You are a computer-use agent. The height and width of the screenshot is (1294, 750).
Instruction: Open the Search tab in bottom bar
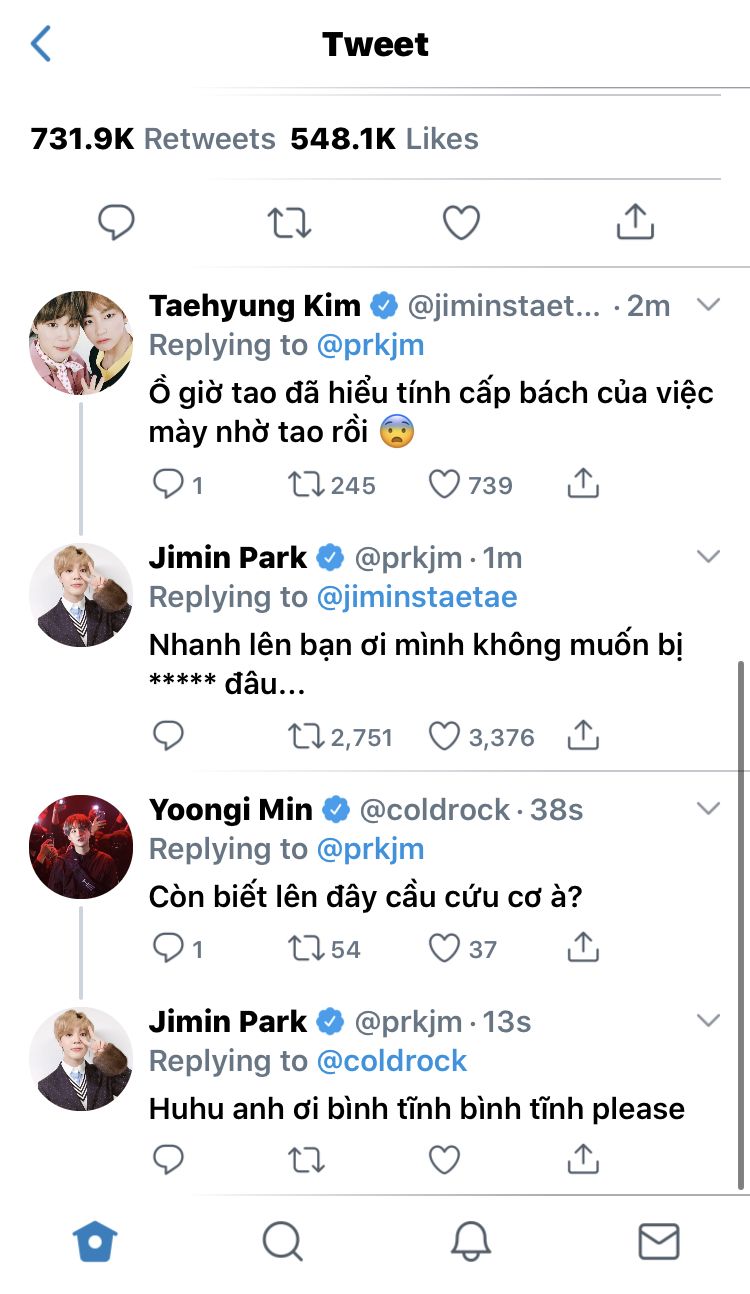point(283,1241)
